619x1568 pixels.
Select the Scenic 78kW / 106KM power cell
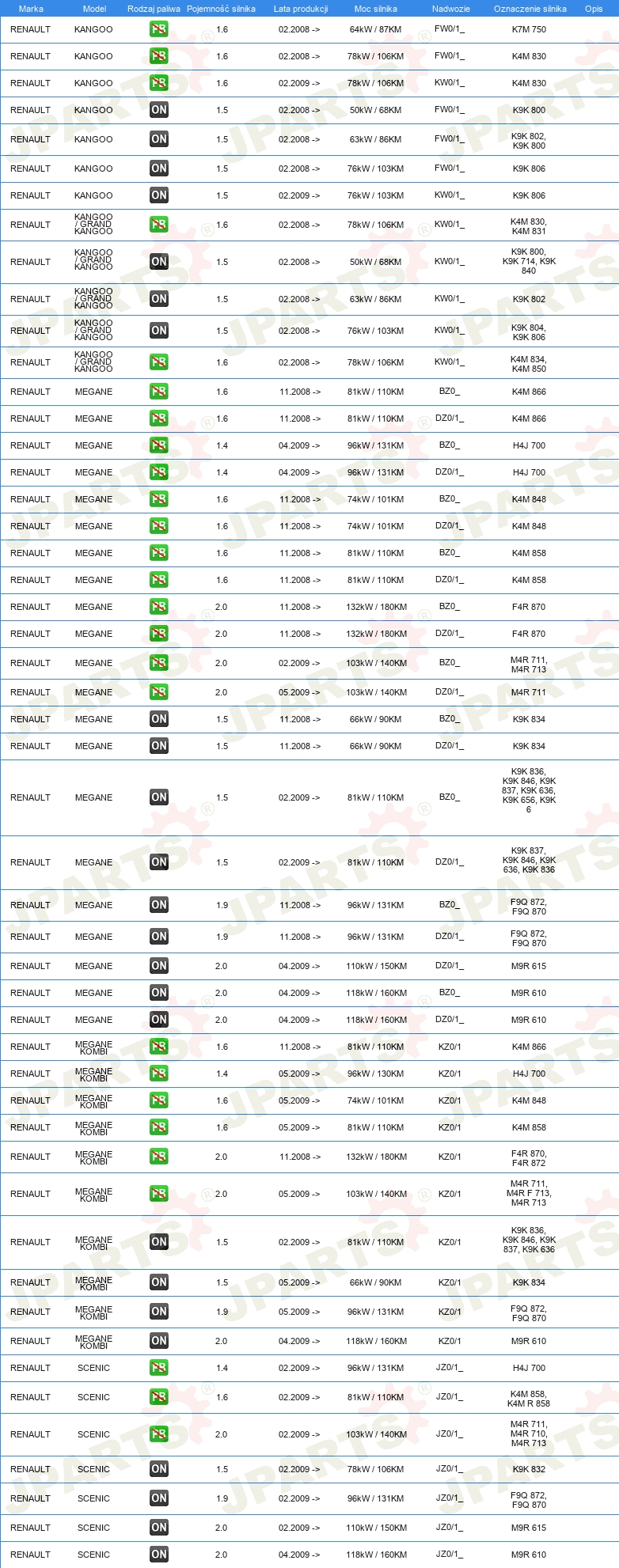point(375,1469)
